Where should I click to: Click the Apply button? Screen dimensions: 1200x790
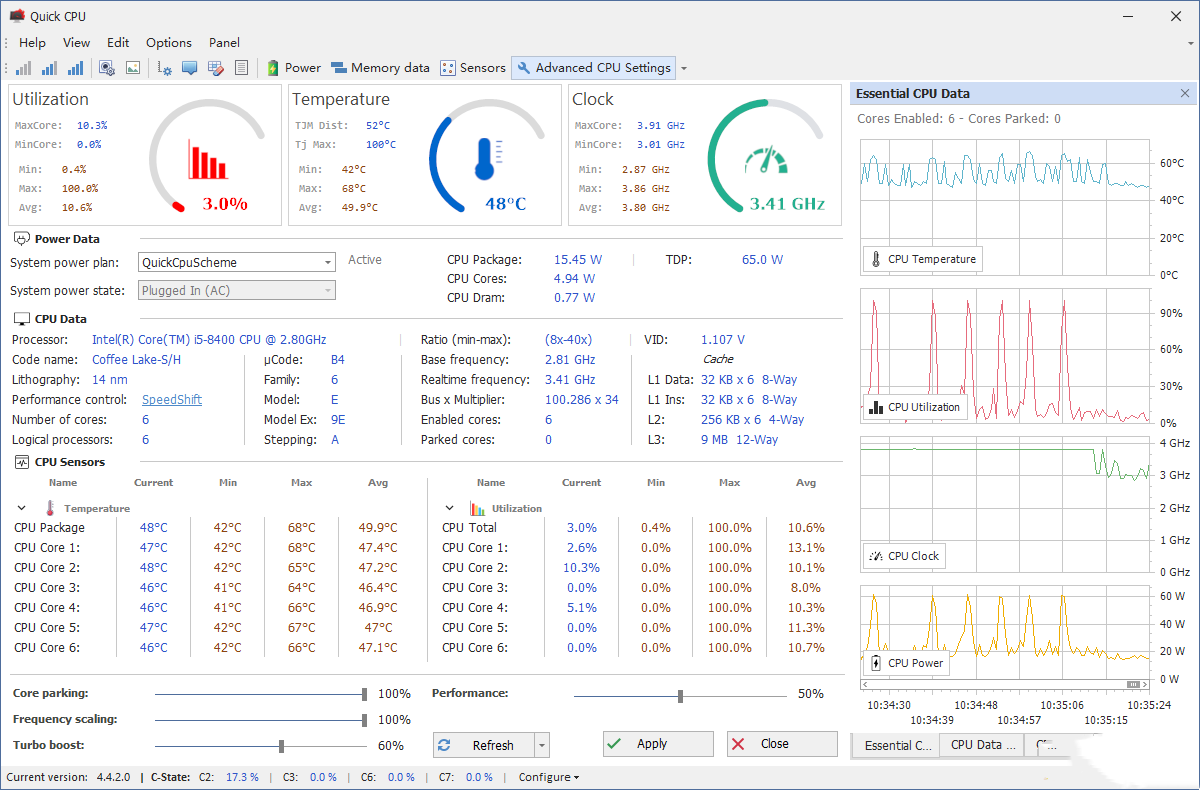click(658, 744)
